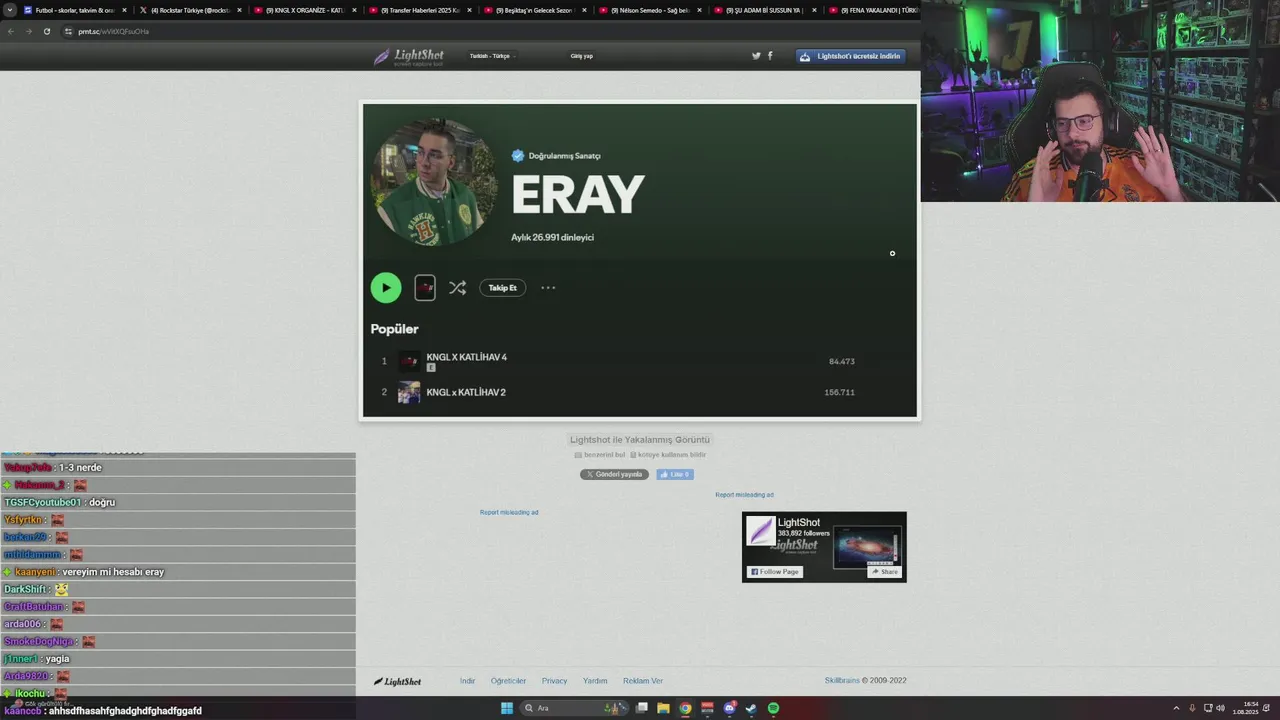Switch to Beşiktaş'ın Gelecek Sezon tab

point(533,10)
